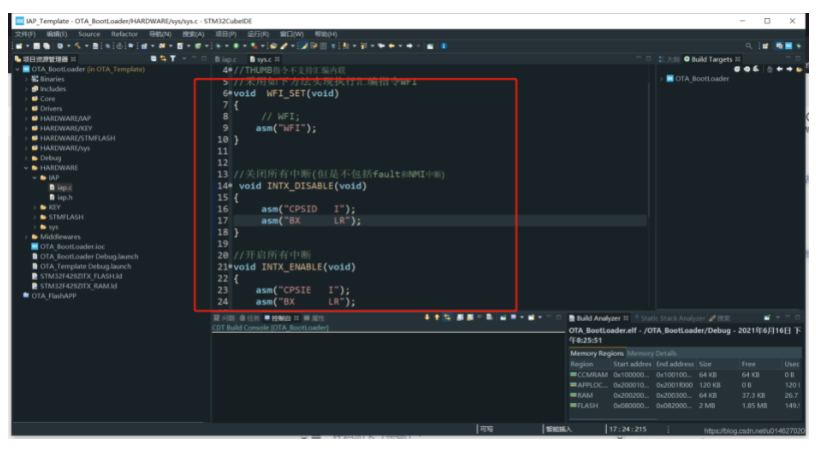Open the Refactor menu
The width and height of the screenshot is (823, 450).
(125, 34)
